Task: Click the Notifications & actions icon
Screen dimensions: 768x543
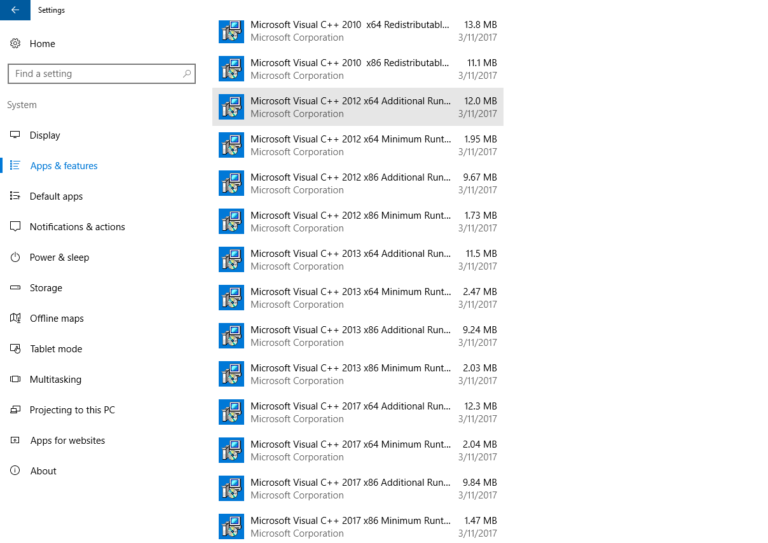Action: (15, 226)
